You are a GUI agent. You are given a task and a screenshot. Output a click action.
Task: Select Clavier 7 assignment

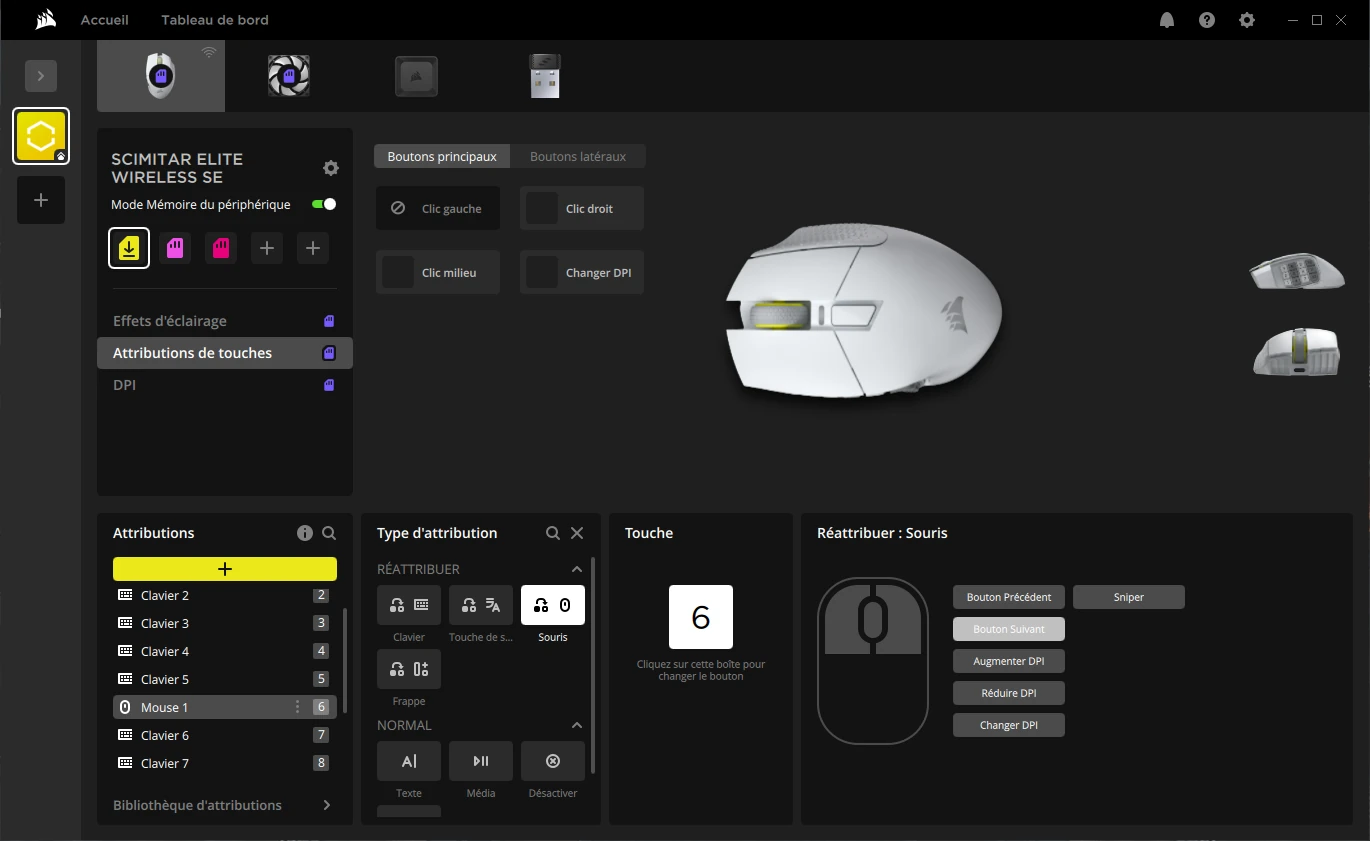pos(225,763)
